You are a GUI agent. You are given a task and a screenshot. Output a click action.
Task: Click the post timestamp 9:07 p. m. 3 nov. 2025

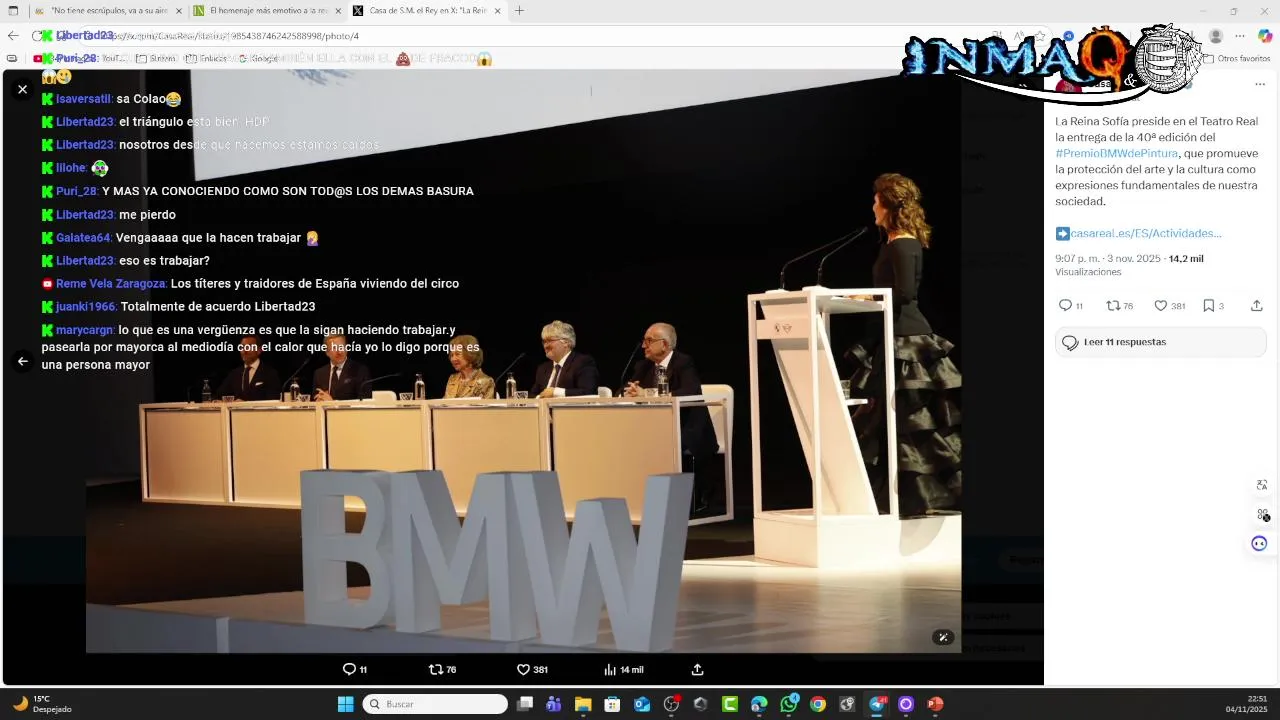click(1108, 258)
